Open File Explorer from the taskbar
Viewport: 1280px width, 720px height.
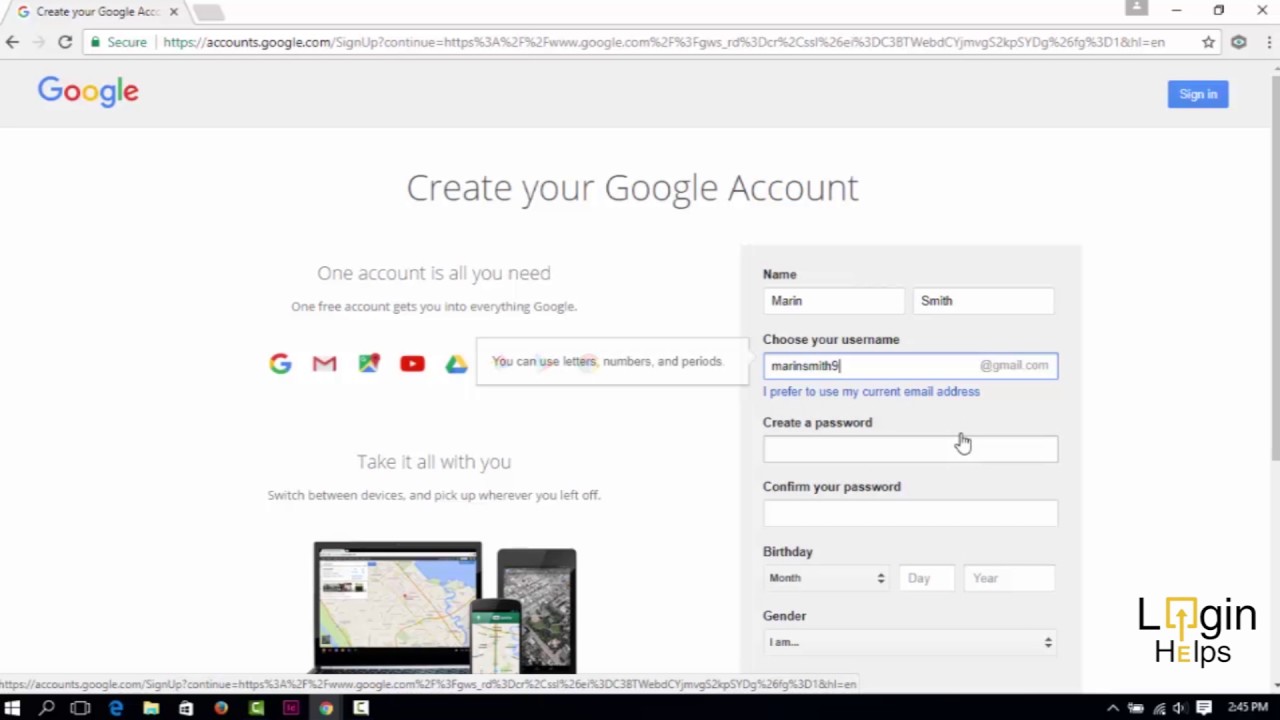click(150, 708)
